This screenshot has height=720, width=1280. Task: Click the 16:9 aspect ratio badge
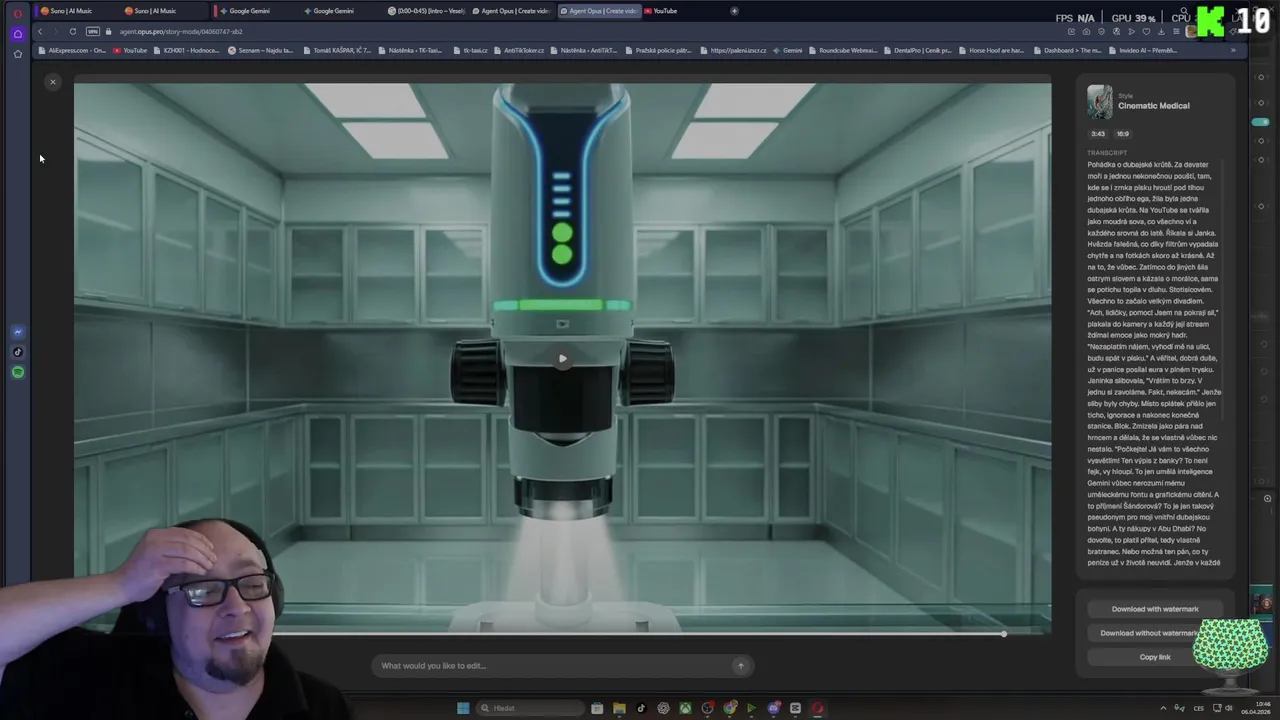tap(1122, 133)
